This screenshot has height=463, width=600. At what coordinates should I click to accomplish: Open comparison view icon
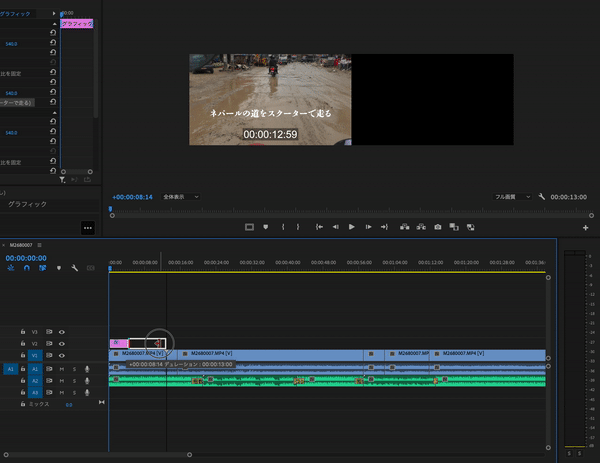[x=454, y=227]
